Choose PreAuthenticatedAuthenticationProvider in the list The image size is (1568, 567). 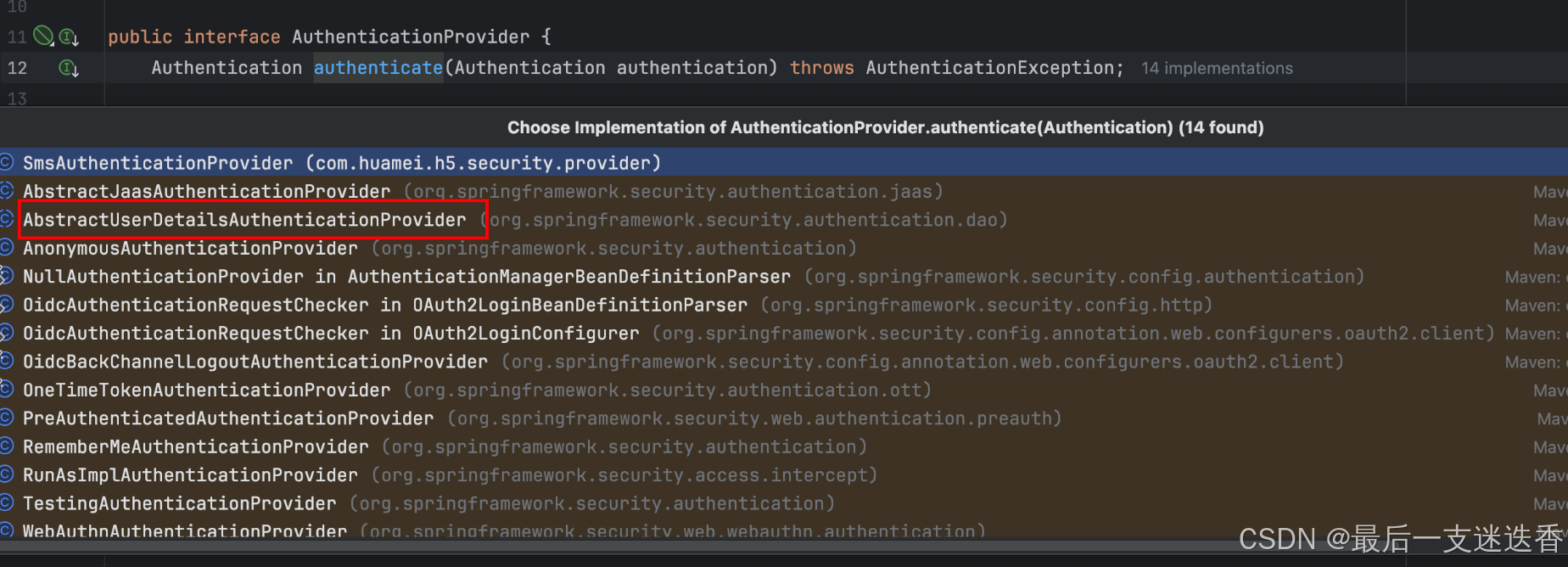[x=784, y=418]
